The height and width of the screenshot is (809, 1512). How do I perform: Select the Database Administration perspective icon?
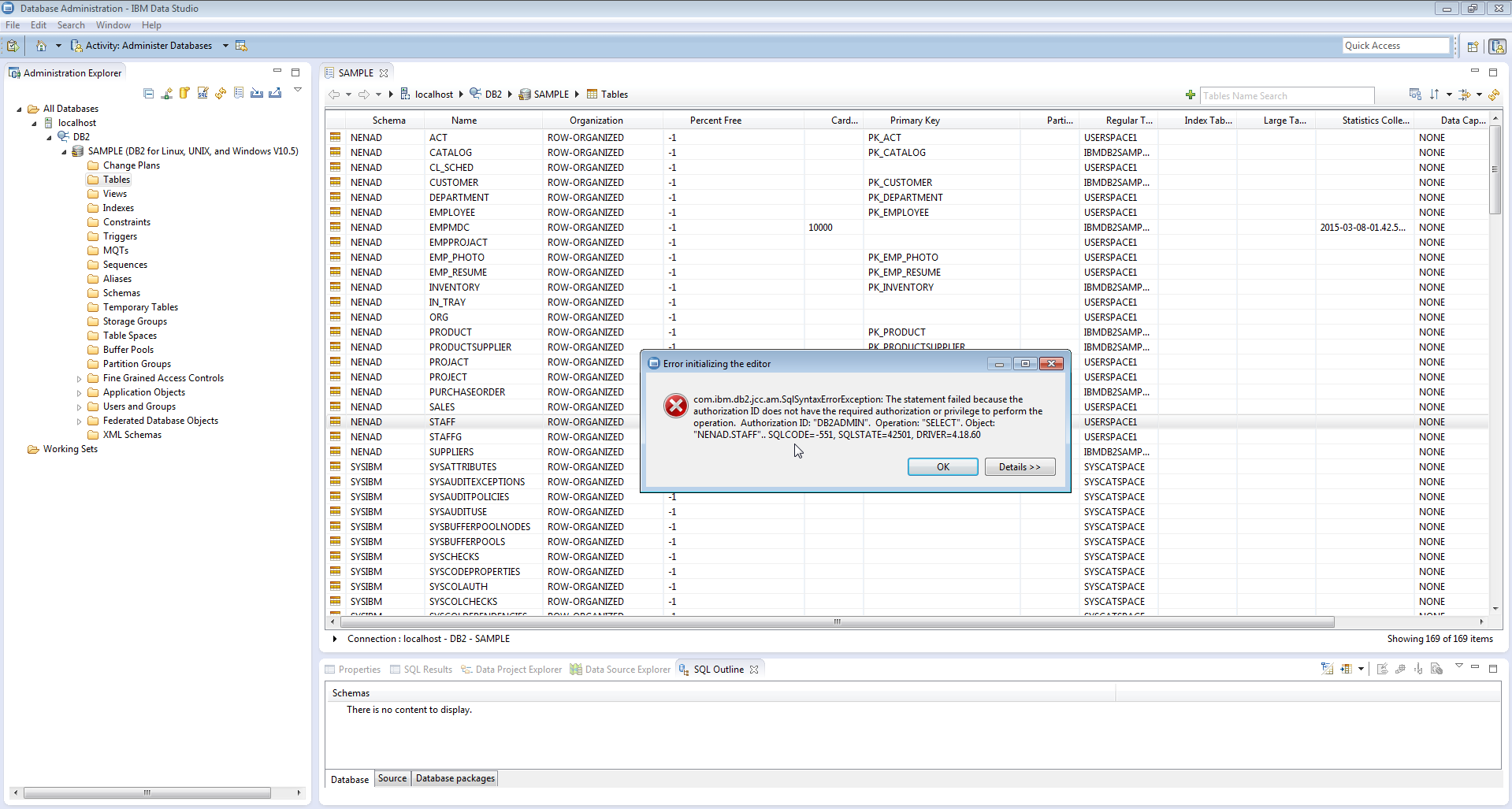pyautogui.click(x=1498, y=46)
